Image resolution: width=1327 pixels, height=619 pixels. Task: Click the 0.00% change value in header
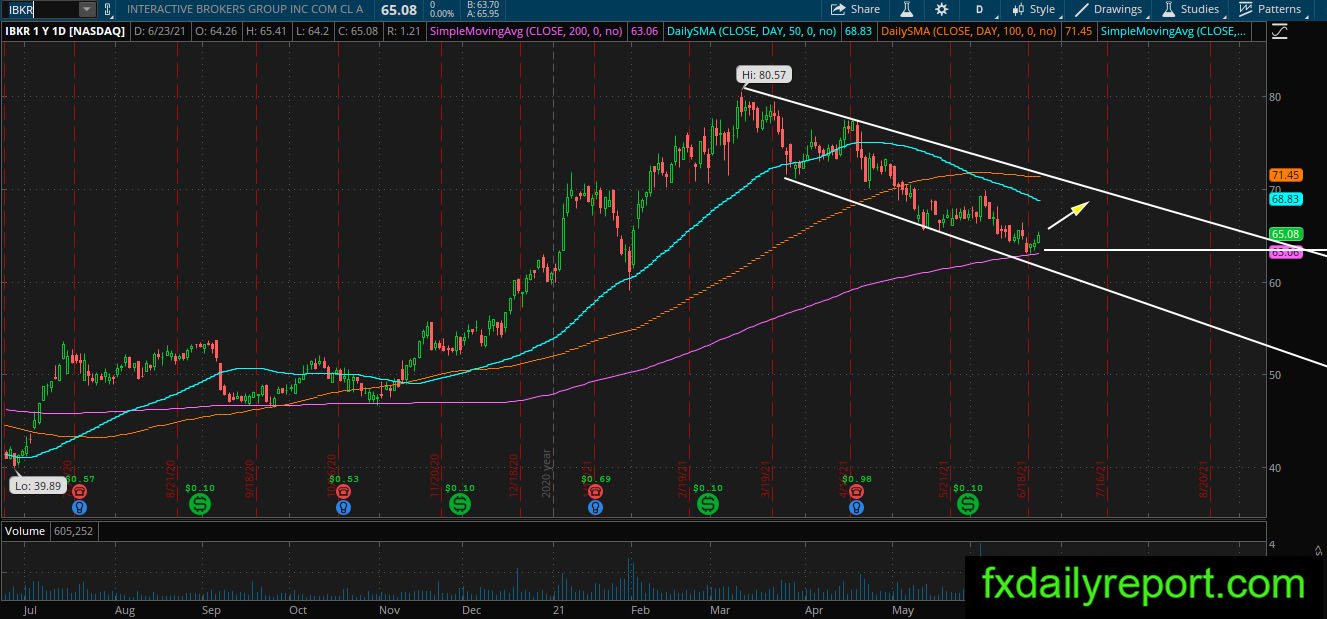pos(441,14)
